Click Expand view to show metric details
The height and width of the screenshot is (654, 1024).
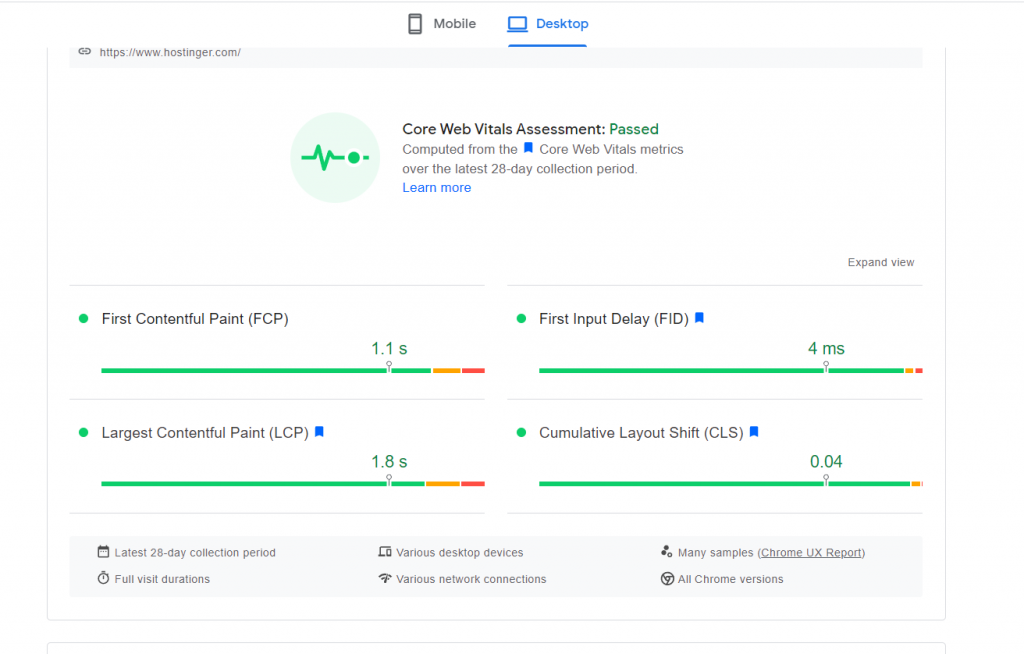pyautogui.click(x=881, y=262)
